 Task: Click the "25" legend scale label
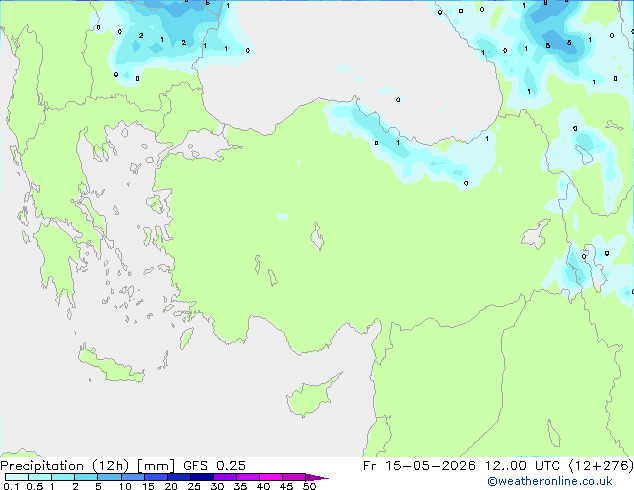[194, 486]
